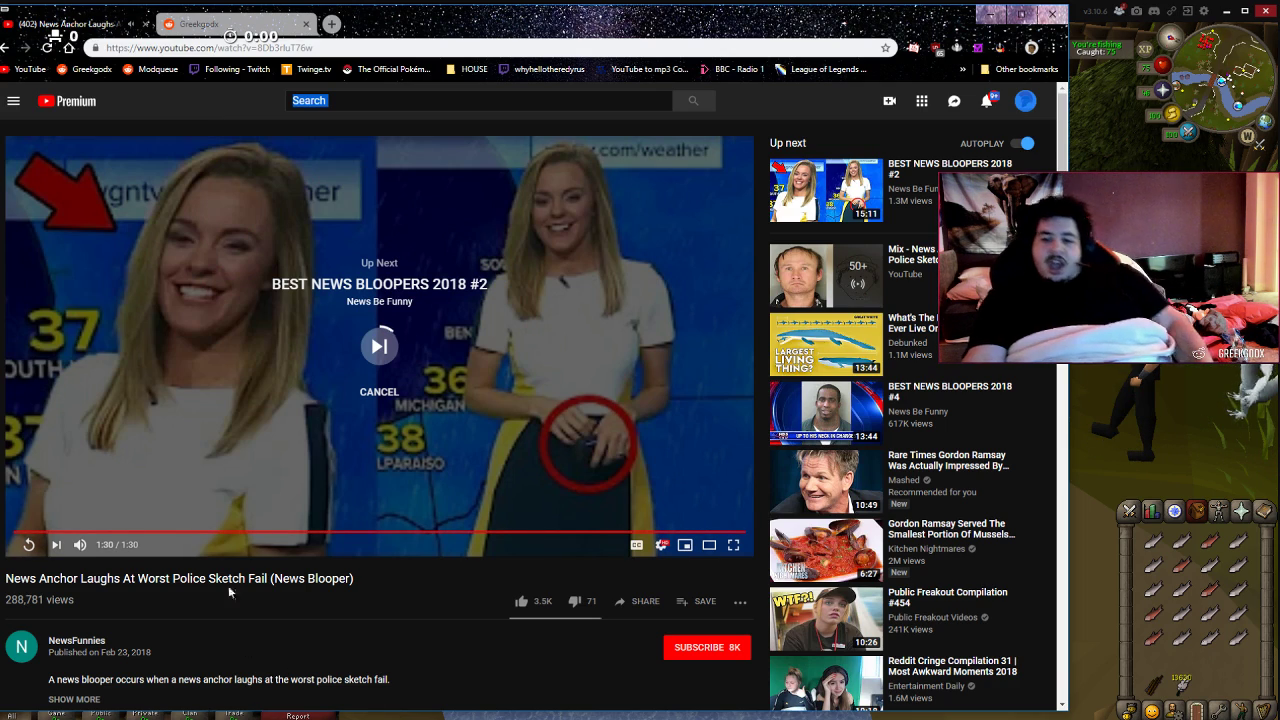Cancel the Up Next autoplay
The image size is (1280, 720).
pyautogui.click(x=379, y=392)
